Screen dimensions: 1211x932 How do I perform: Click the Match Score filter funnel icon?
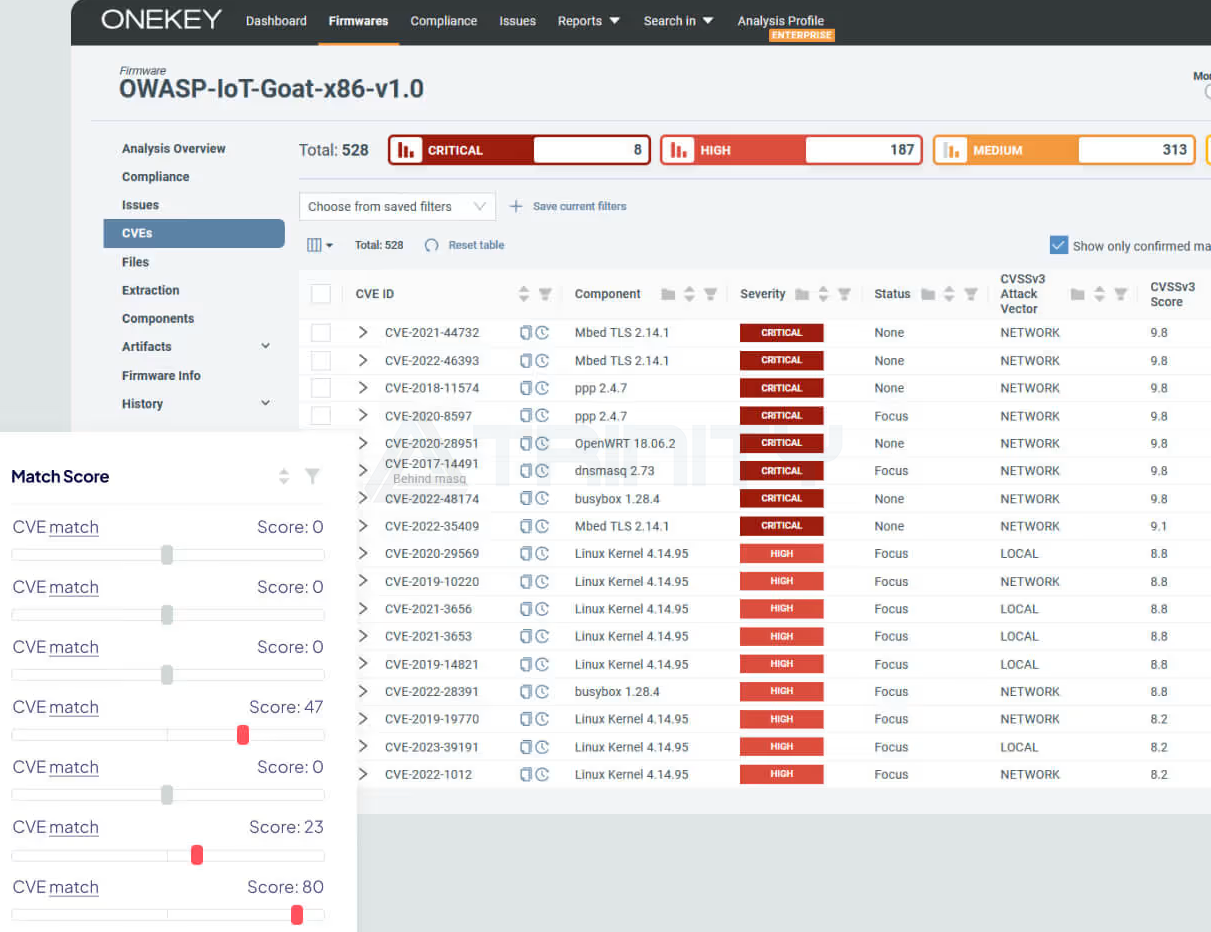(x=312, y=477)
